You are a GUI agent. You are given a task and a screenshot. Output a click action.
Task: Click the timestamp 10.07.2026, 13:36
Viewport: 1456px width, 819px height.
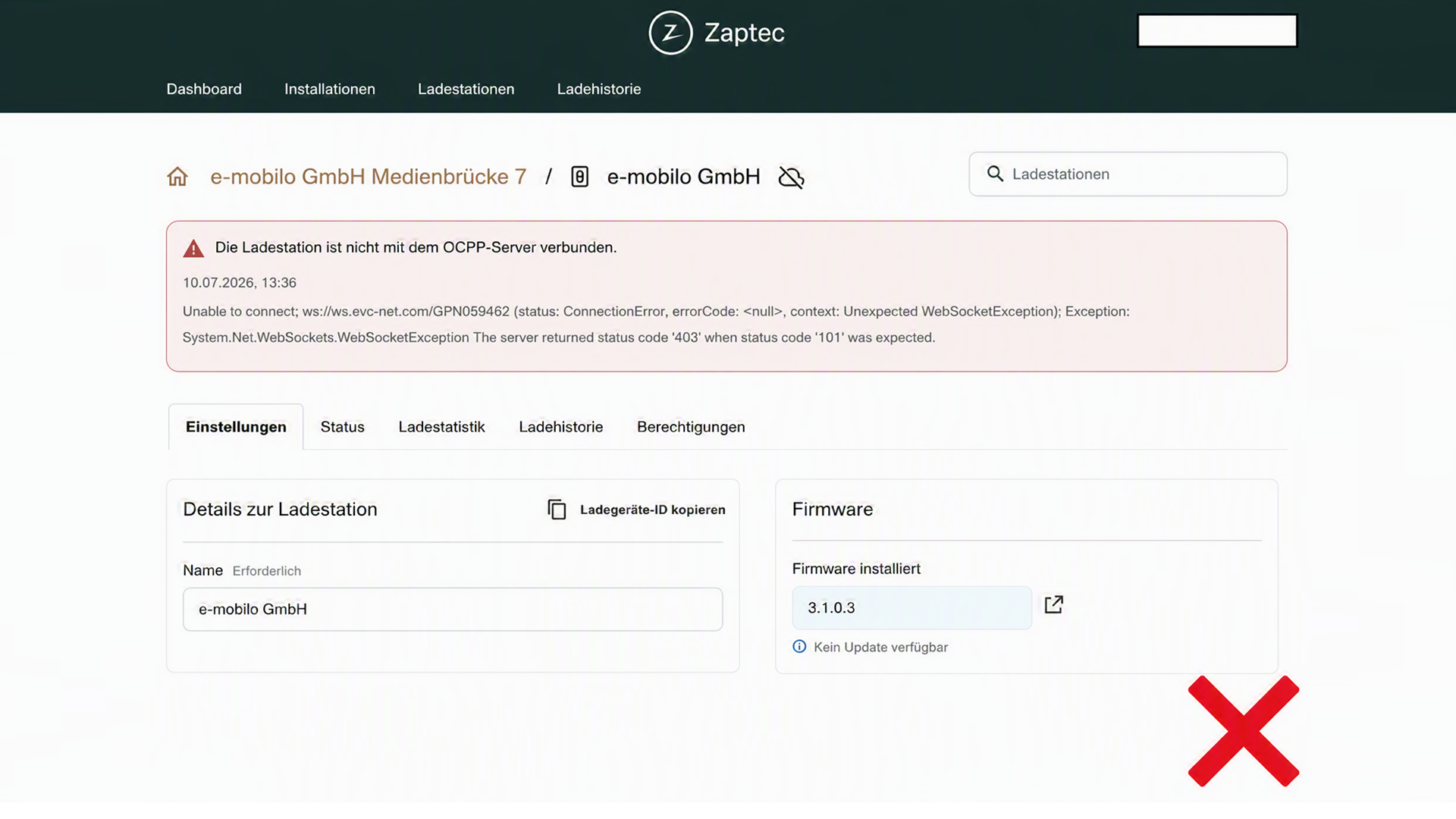click(240, 282)
